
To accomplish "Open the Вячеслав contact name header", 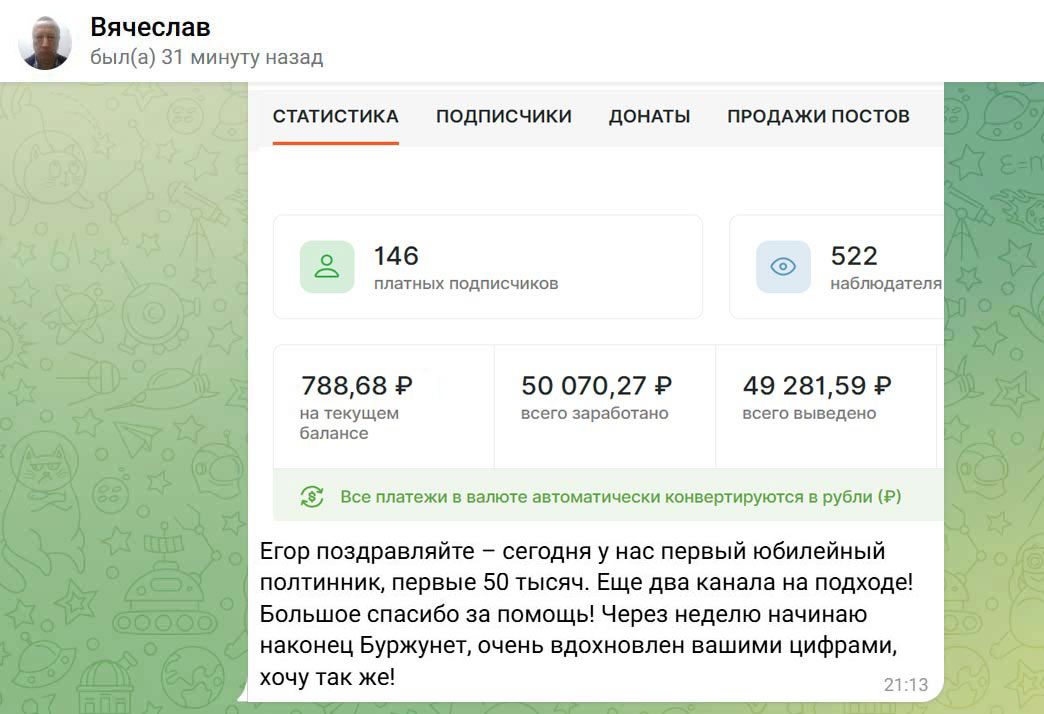I will (150, 28).
